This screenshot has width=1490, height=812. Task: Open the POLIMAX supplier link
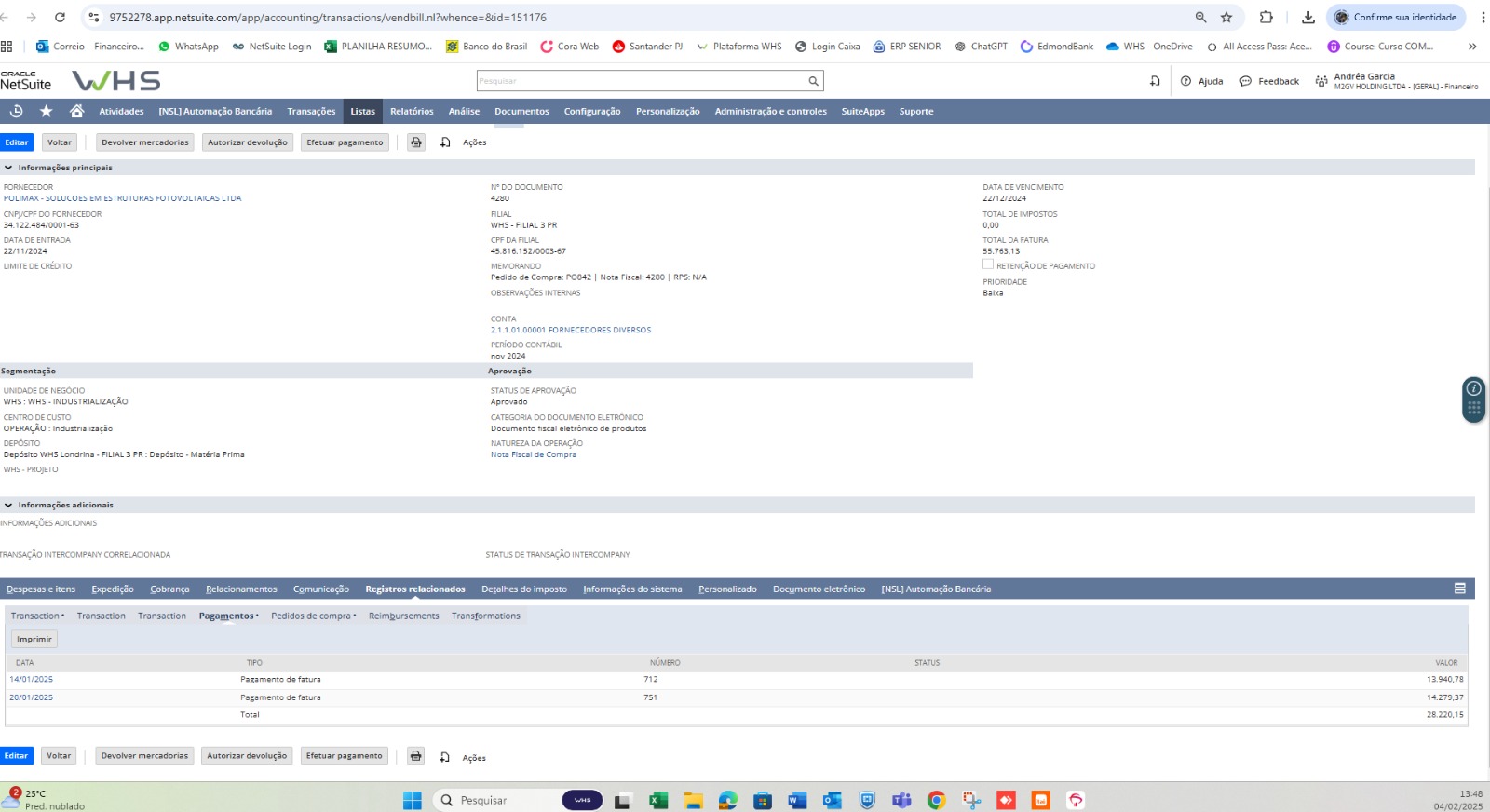click(x=122, y=198)
